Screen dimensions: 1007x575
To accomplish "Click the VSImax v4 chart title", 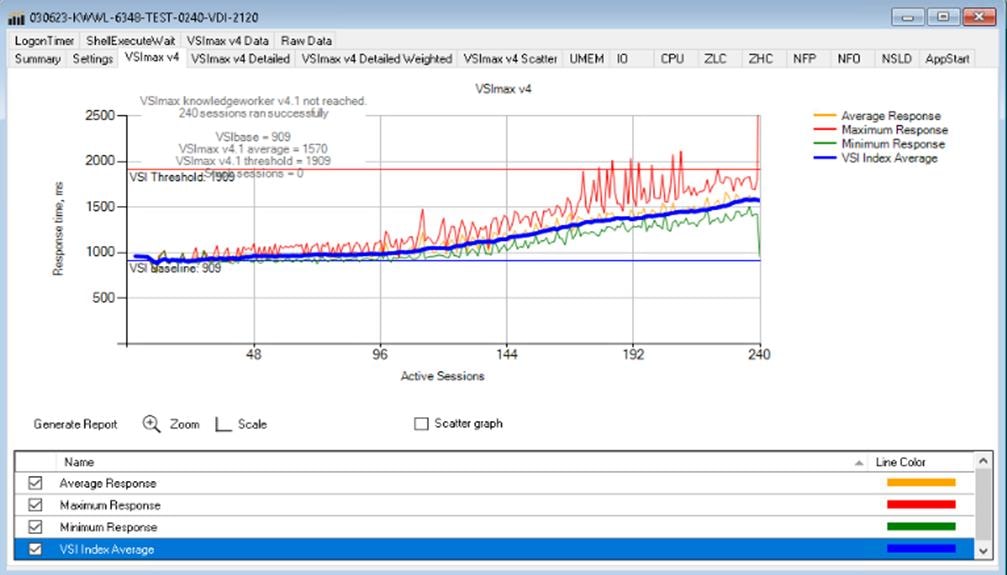I will click(504, 89).
